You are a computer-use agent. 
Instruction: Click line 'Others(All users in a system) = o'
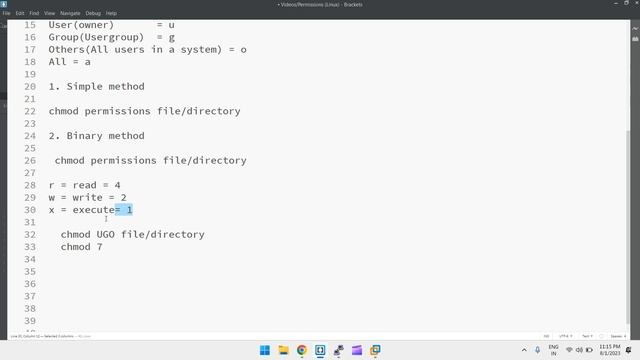147,50
